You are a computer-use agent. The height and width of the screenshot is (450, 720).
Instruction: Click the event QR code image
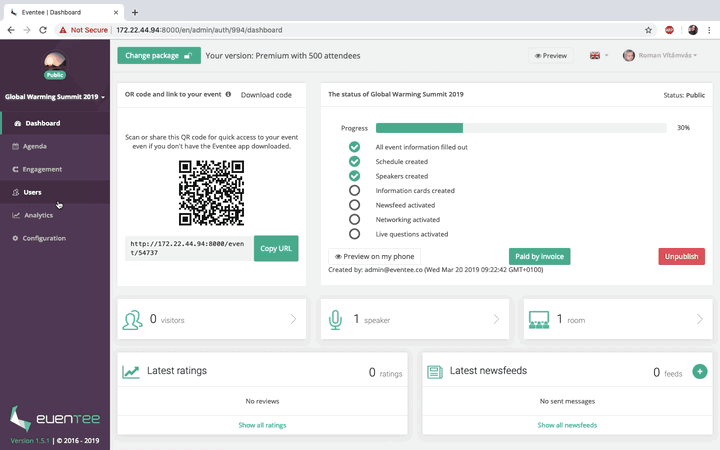click(211, 193)
